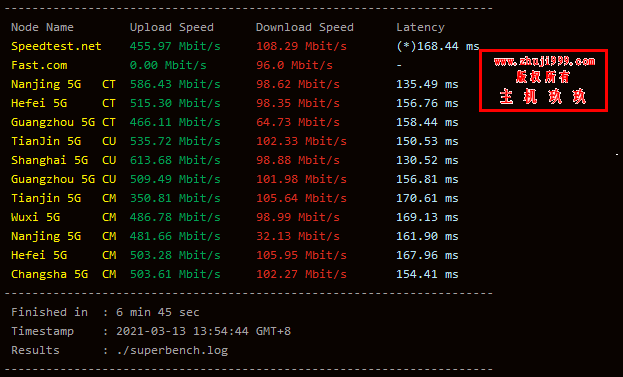The width and height of the screenshot is (623, 377).
Task: Click latency value 156.76 ms
Action: [x=427, y=103]
